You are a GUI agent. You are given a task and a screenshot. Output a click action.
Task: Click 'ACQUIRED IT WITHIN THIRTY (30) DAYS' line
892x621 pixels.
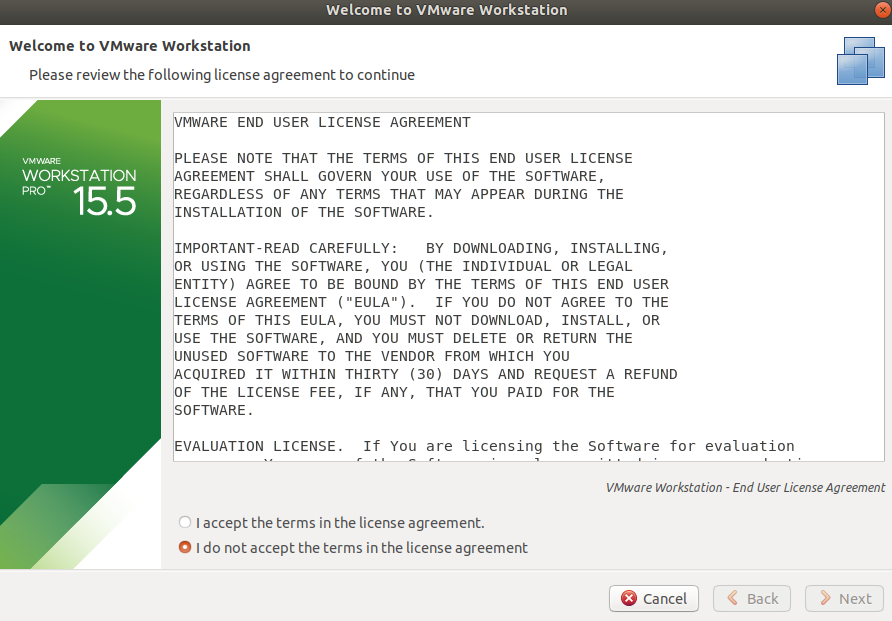(426, 374)
